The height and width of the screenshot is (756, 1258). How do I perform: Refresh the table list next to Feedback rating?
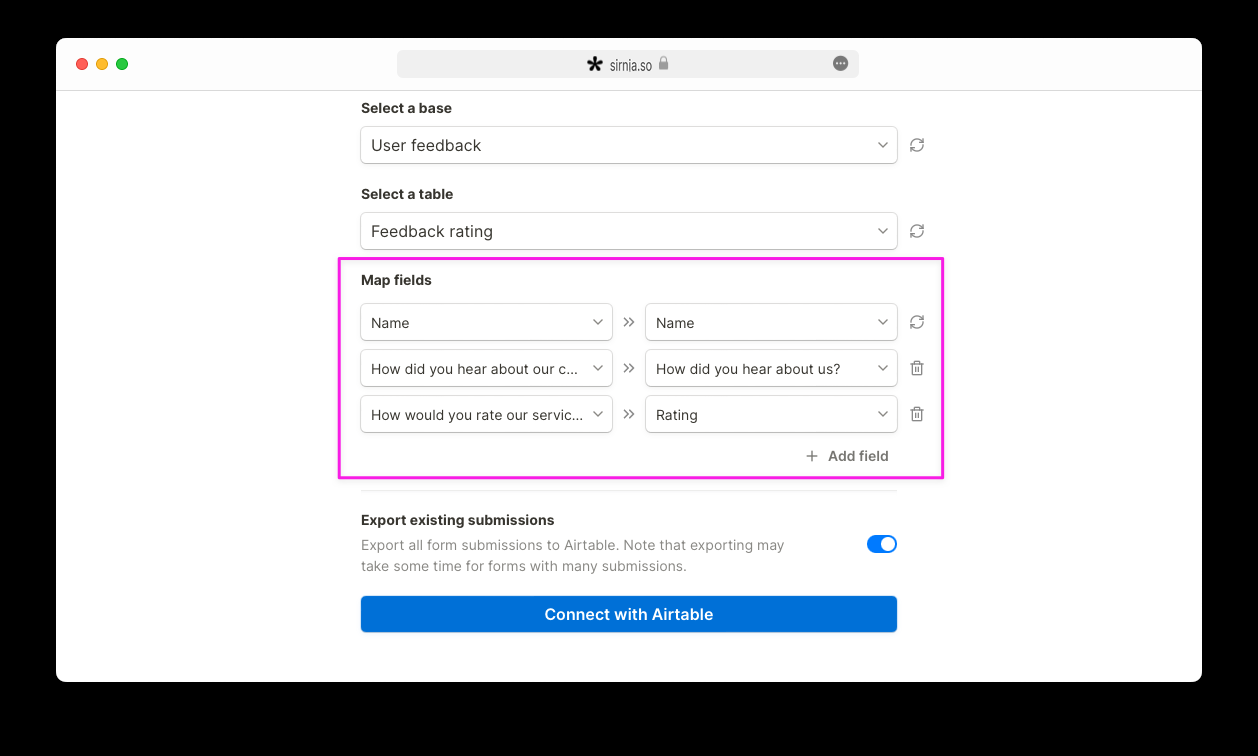917,231
